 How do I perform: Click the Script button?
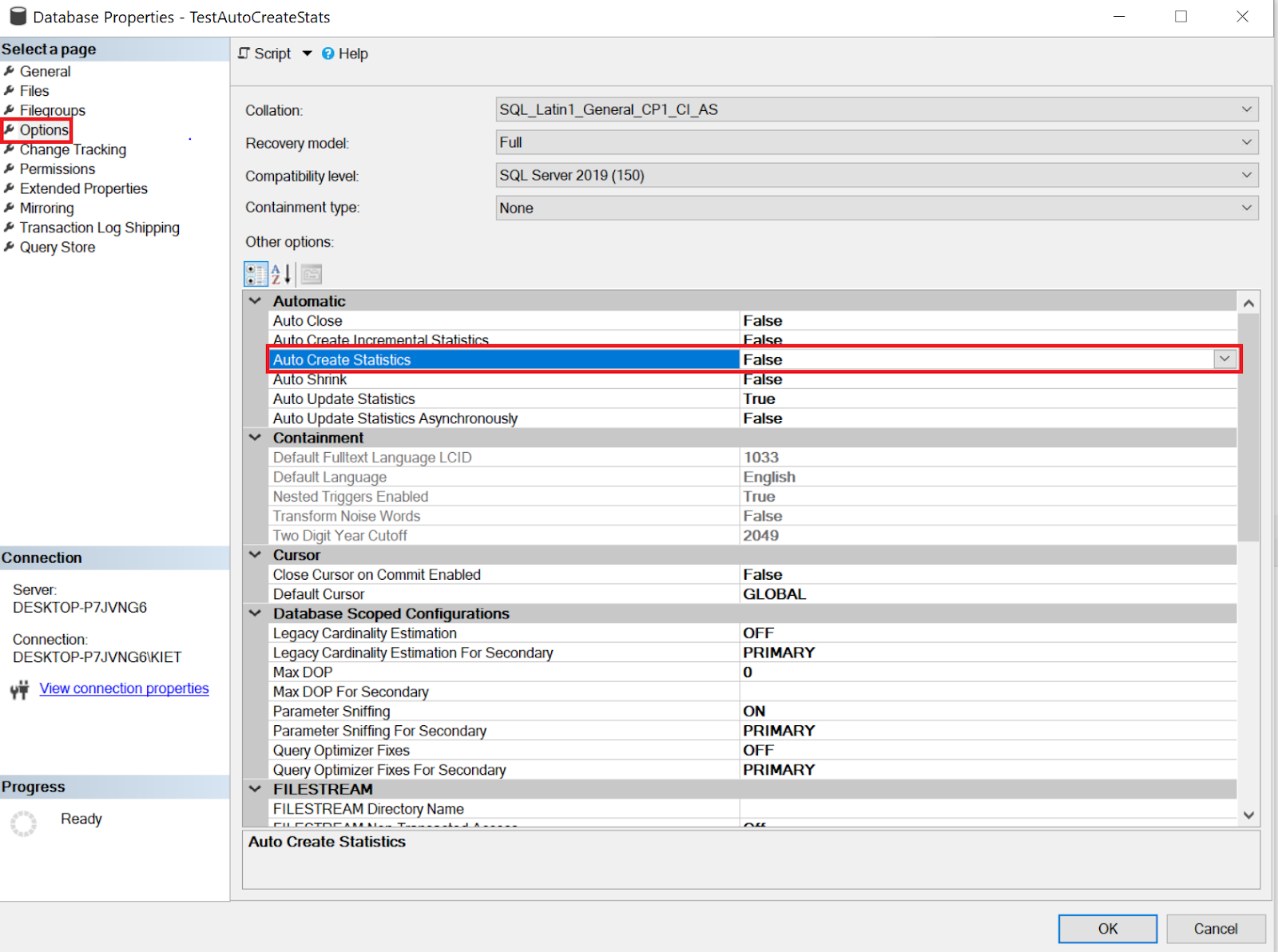tap(264, 54)
